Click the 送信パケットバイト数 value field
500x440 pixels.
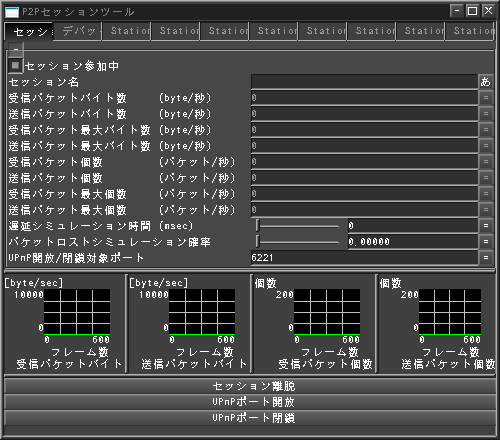point(365,114)
